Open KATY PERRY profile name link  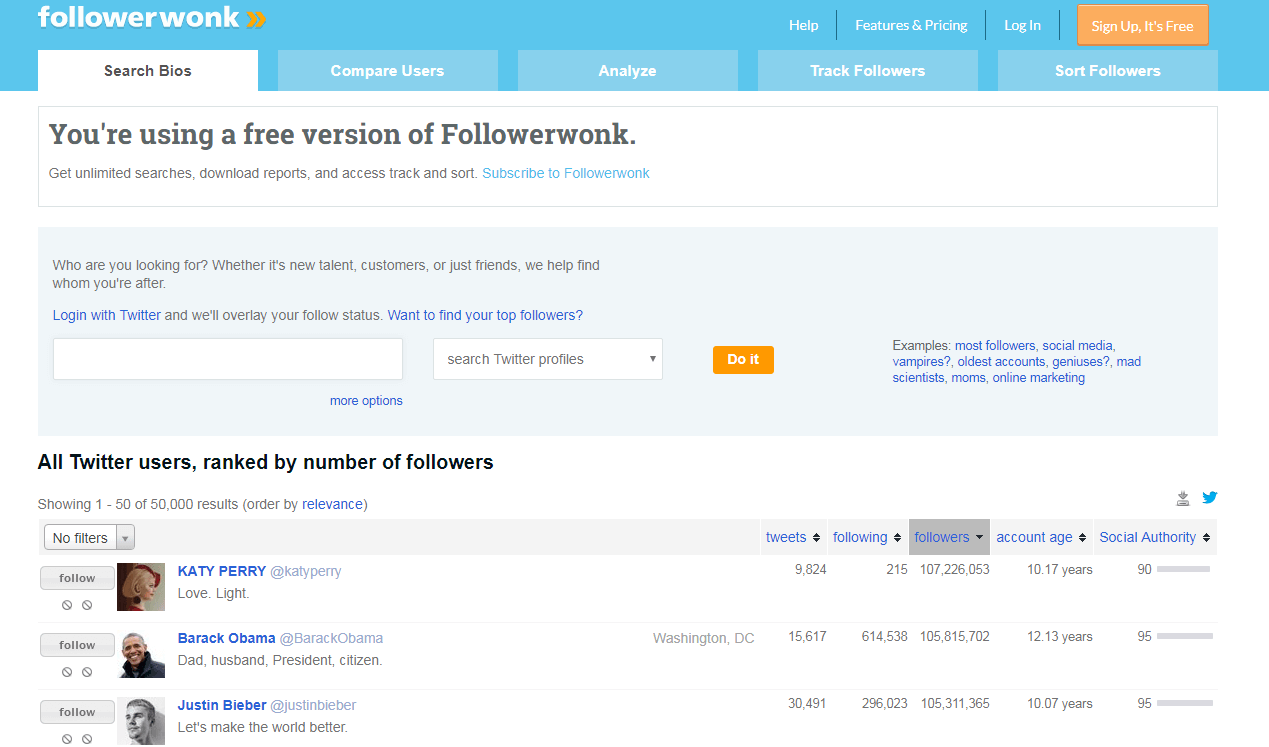(x=222, y=571)
